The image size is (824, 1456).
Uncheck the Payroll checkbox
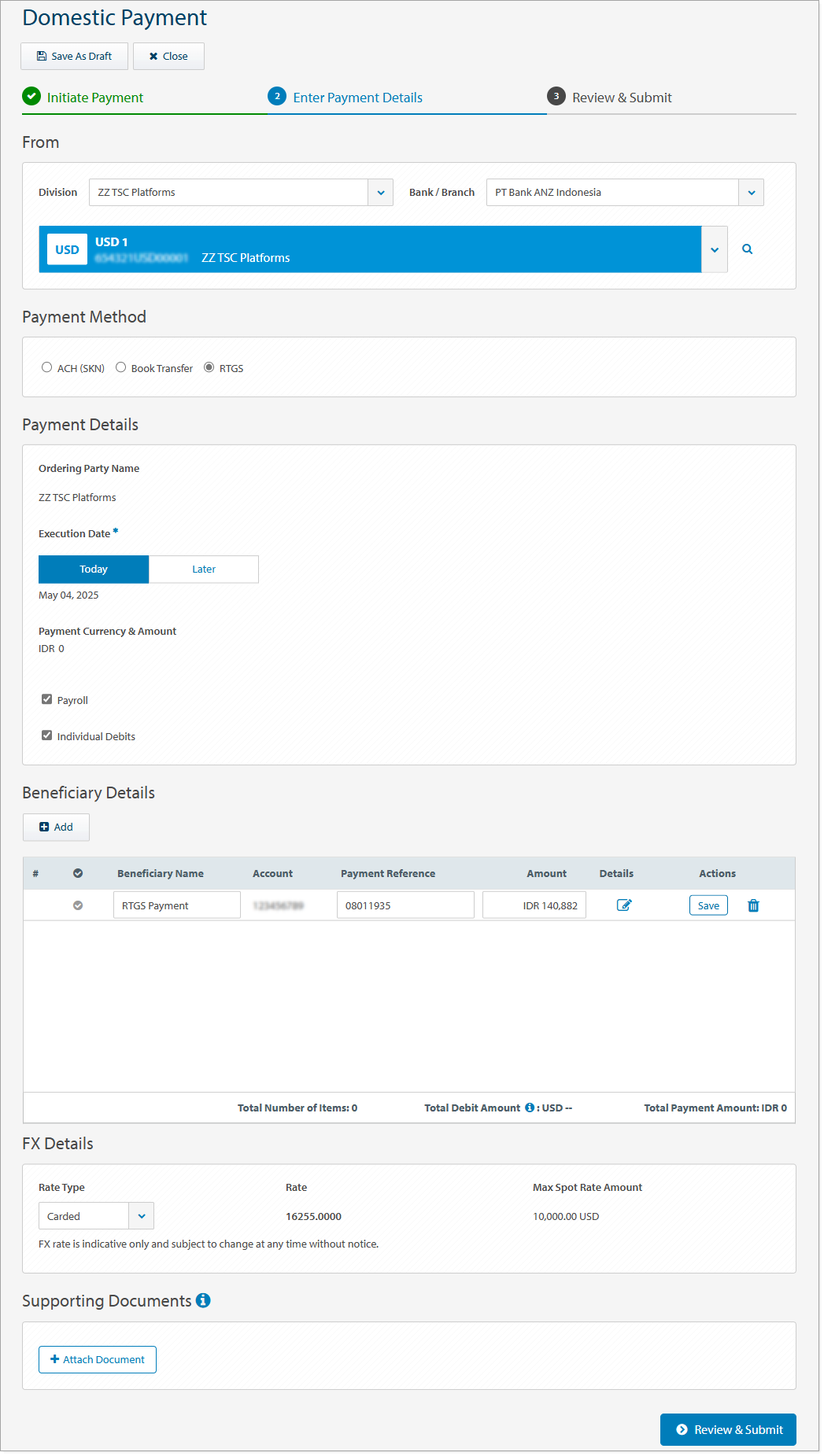coord(47,699)
